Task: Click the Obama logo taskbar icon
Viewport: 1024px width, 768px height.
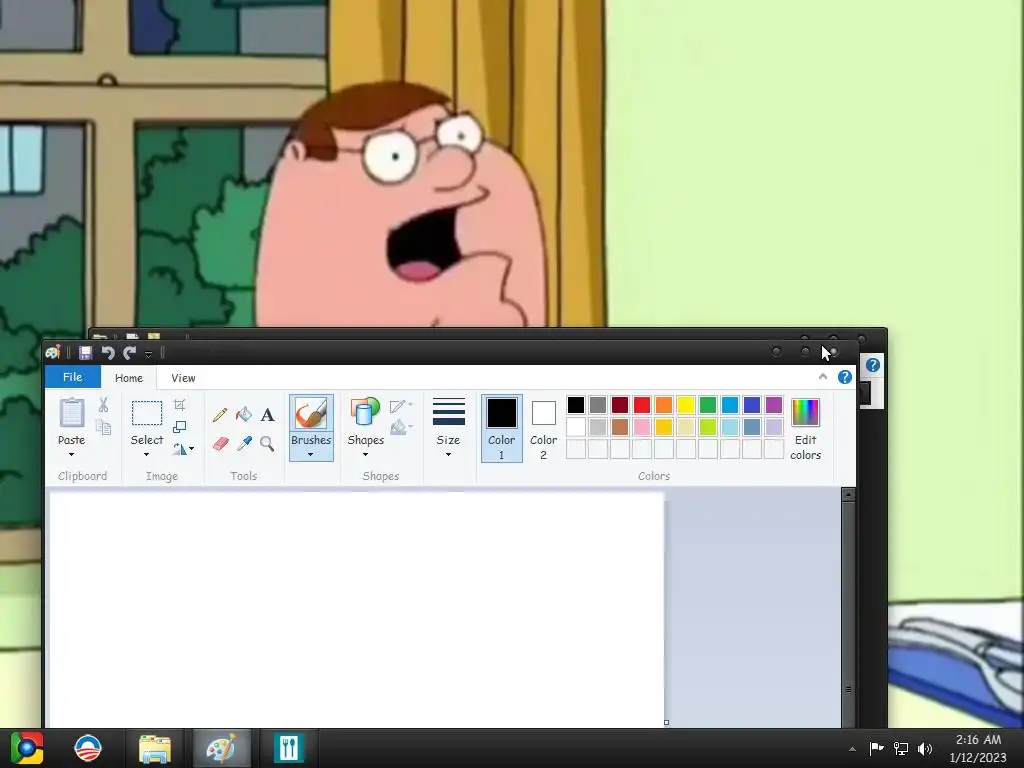Action: 88,748
